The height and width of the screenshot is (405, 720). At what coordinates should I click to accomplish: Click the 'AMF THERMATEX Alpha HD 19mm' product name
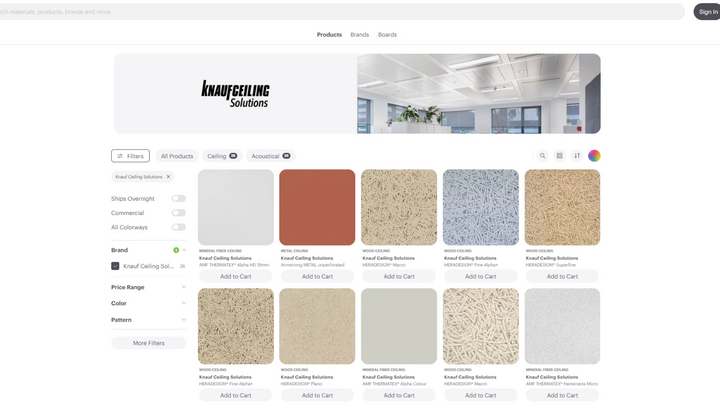coord(234,265)
